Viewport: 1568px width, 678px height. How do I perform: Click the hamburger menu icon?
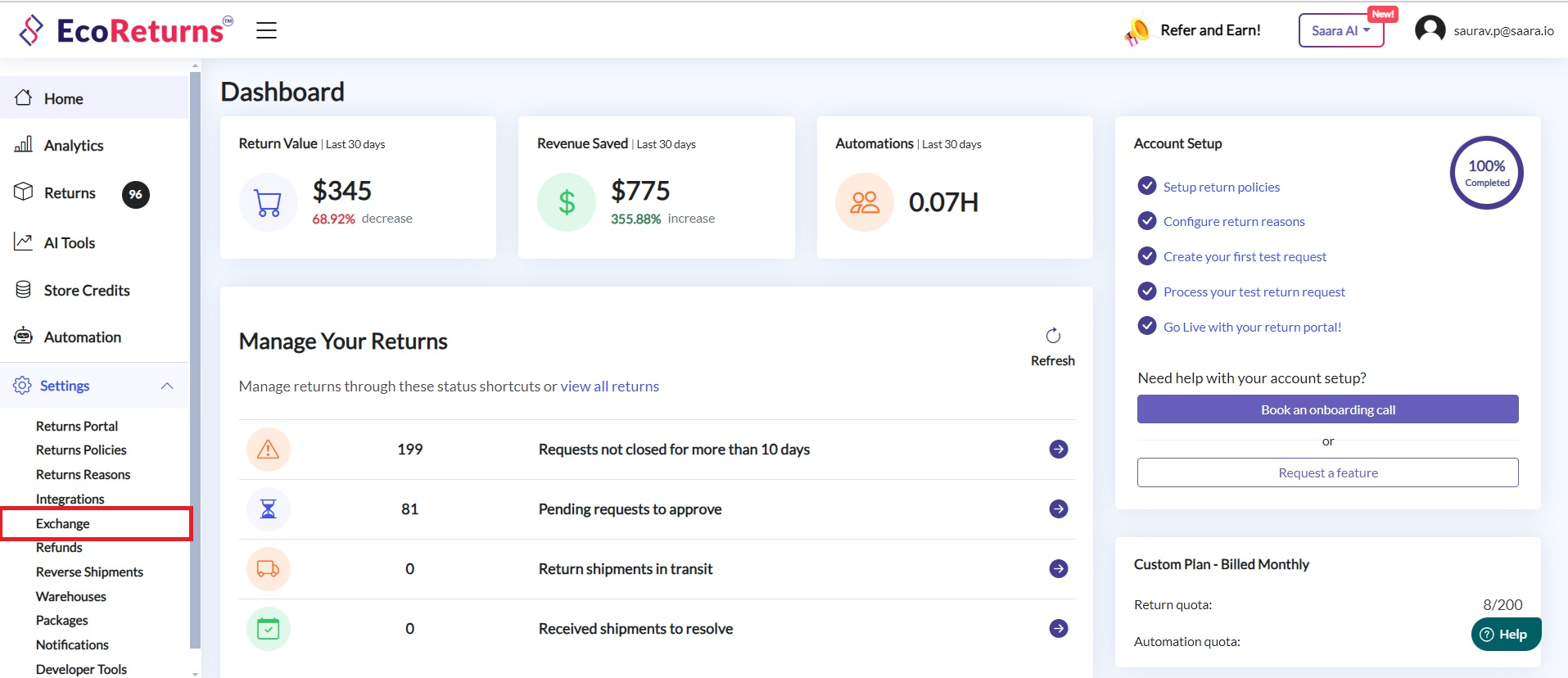coord(266,31)
